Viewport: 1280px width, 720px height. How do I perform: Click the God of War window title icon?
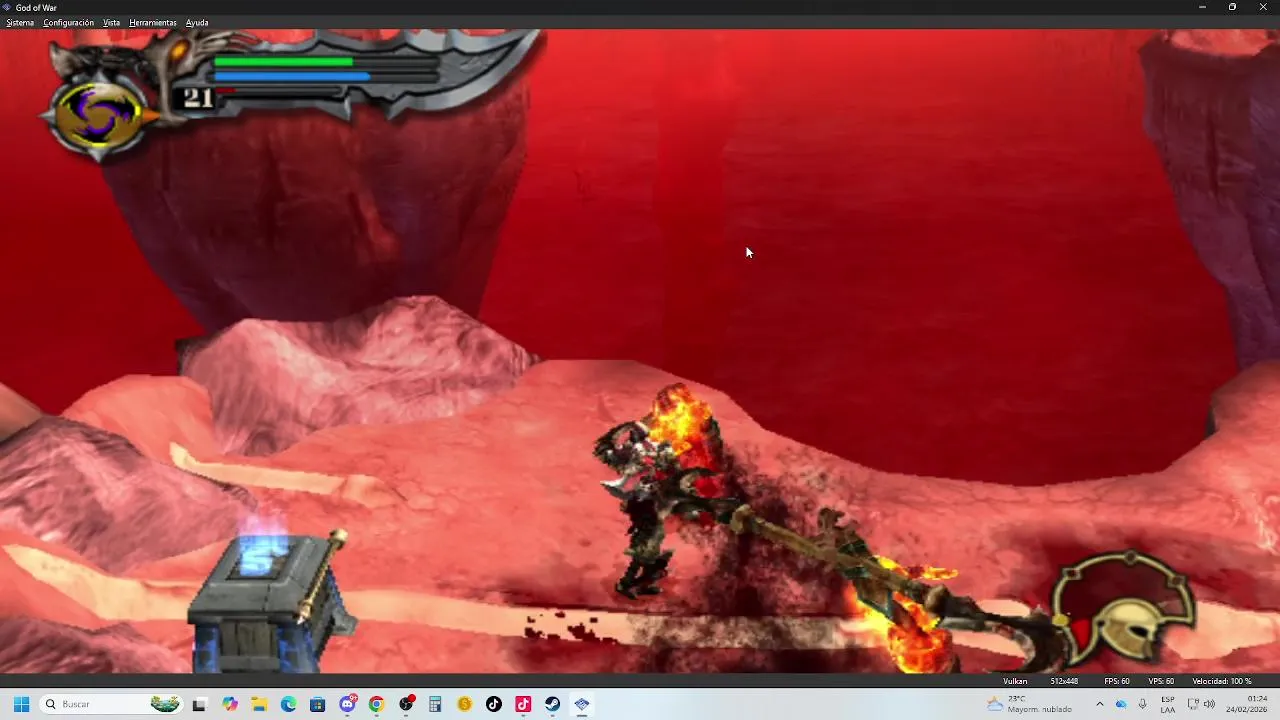click(x=8, y=7)
